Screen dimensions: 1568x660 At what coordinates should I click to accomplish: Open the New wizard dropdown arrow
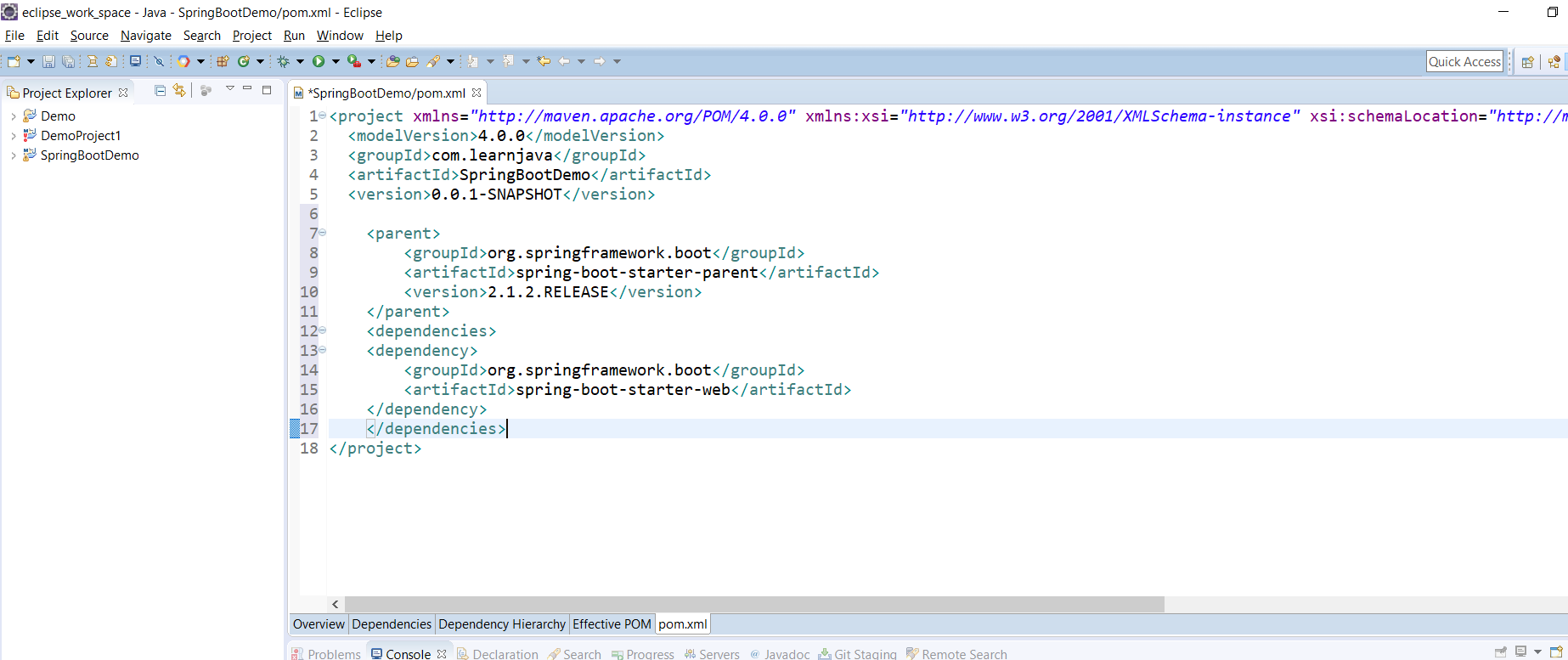point(31,61)
